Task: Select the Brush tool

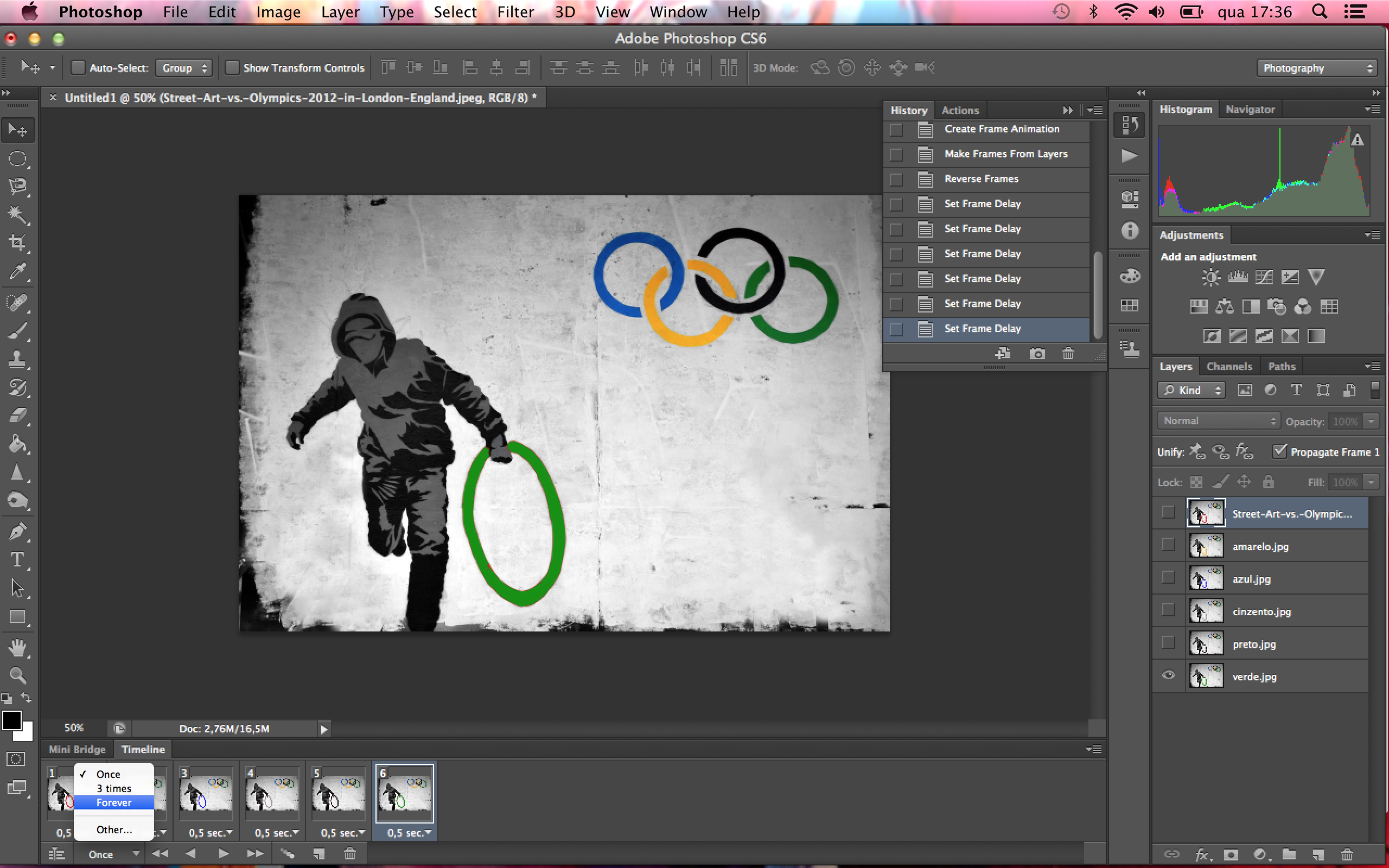Action: [17, 331]
